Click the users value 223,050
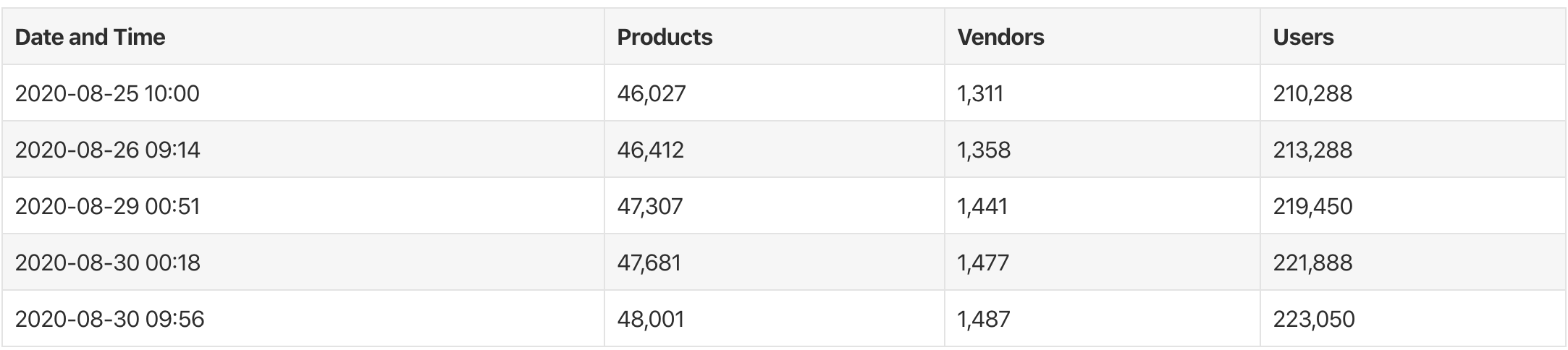Screen dimensions: 1568x350 [x=1313, y=319]
